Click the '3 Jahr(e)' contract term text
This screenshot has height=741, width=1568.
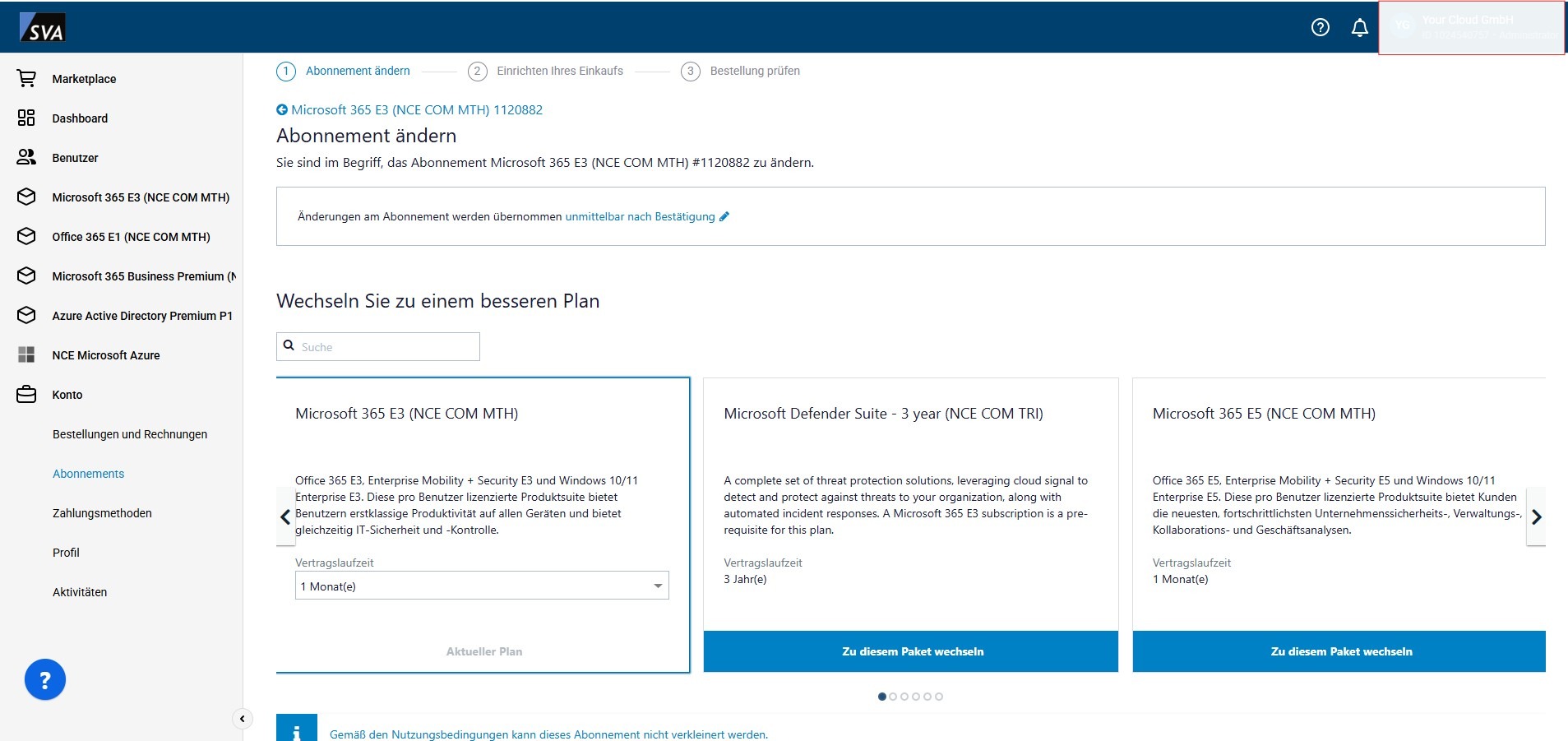click(x=745, y=579)
